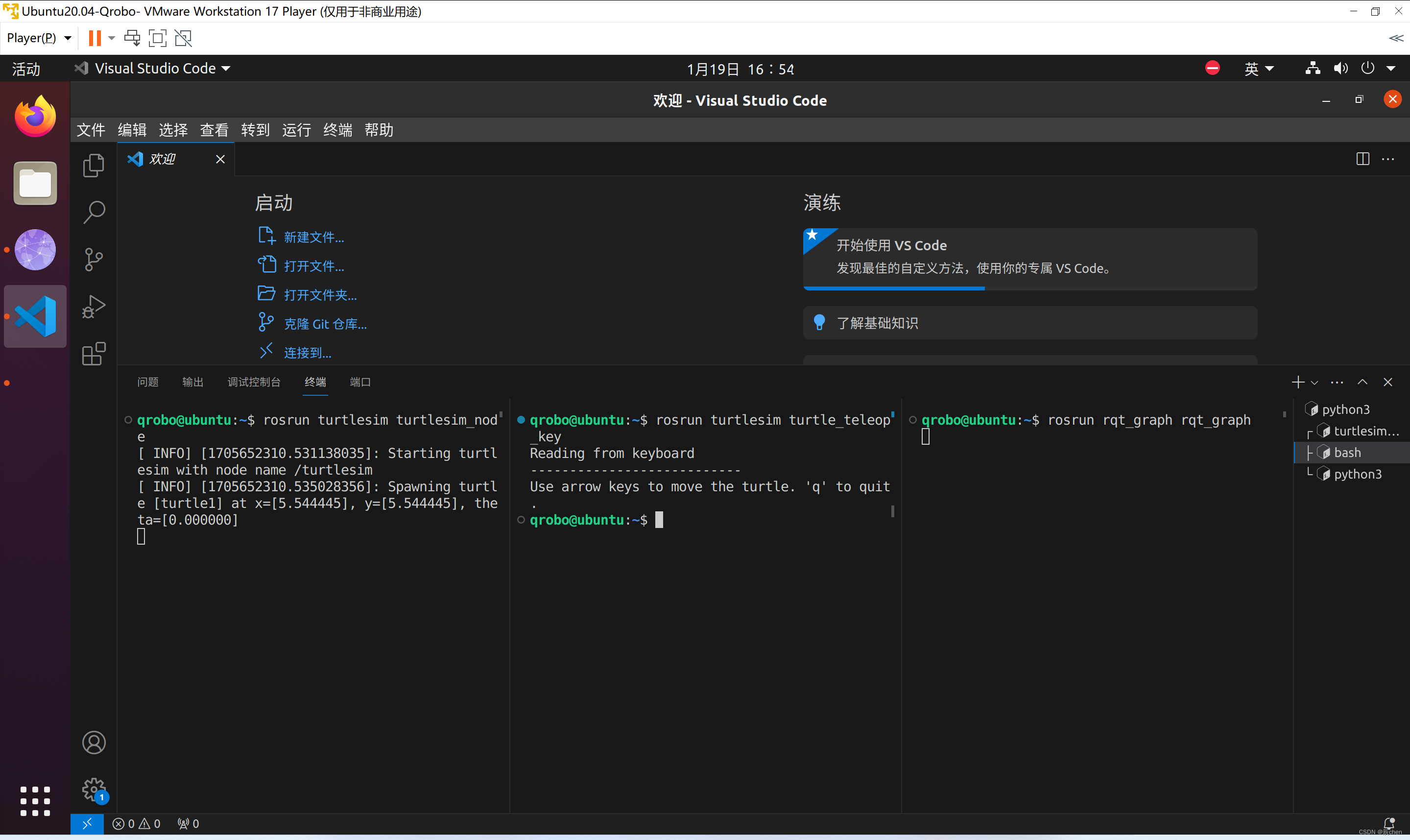Enter VMware full screen mode icon
1410x840 pixels.
(157, 38)
